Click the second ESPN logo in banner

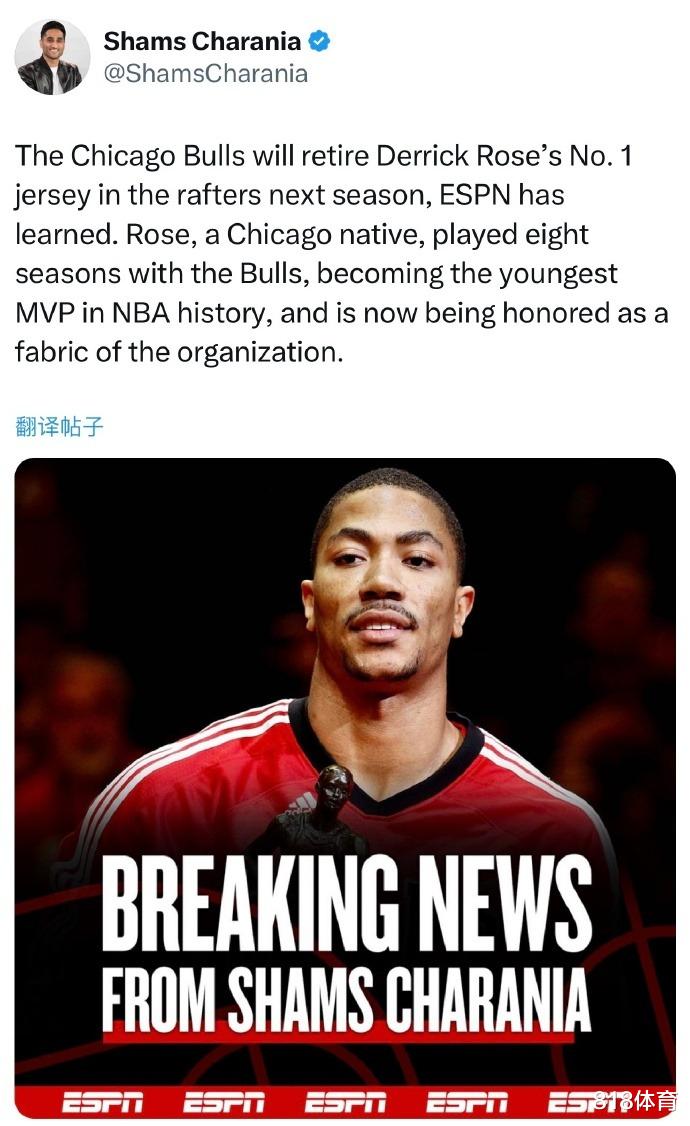point(224,1102)
